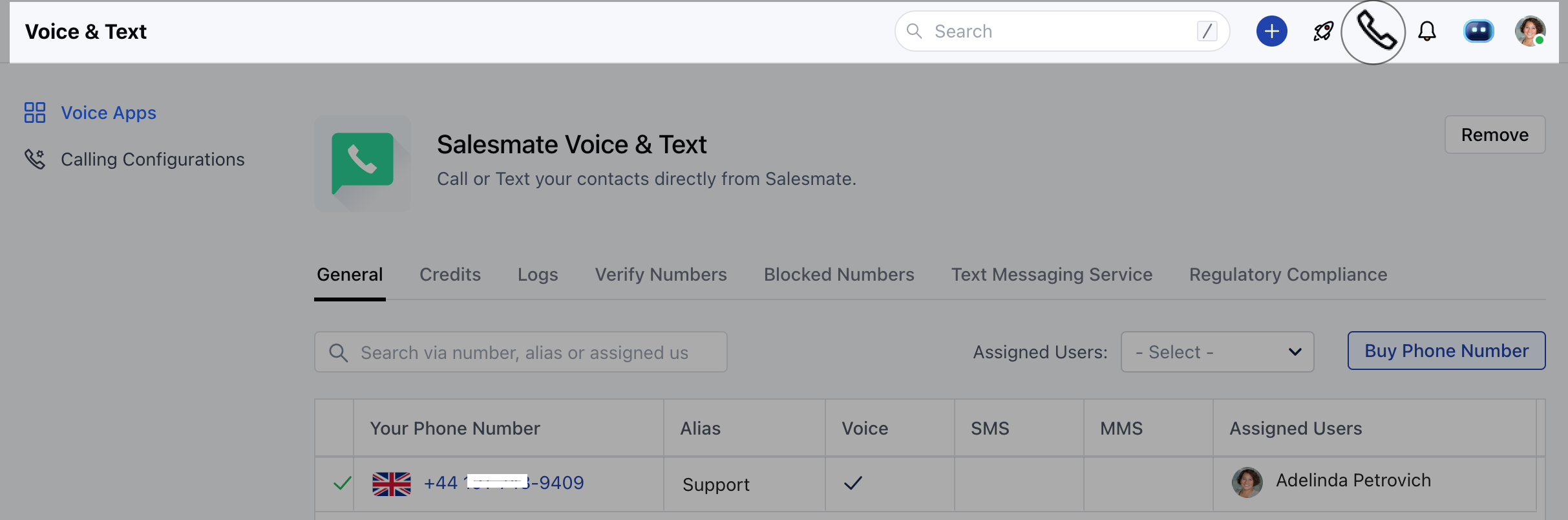
Task: Click the chevron arrow in Select dropdown
Action: click(1295, 352)
